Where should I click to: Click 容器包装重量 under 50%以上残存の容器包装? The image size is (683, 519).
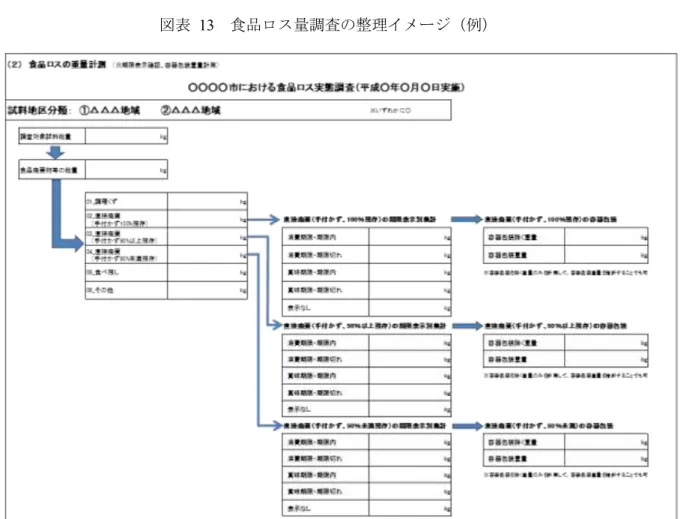(x=524, y=360)
